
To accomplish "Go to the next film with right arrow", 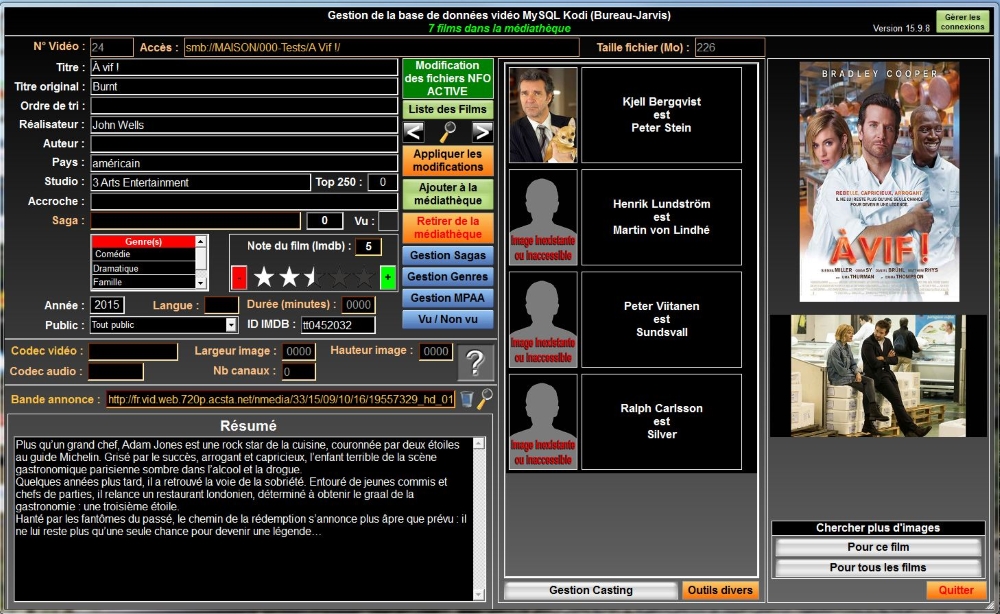I will coord(482,132).
